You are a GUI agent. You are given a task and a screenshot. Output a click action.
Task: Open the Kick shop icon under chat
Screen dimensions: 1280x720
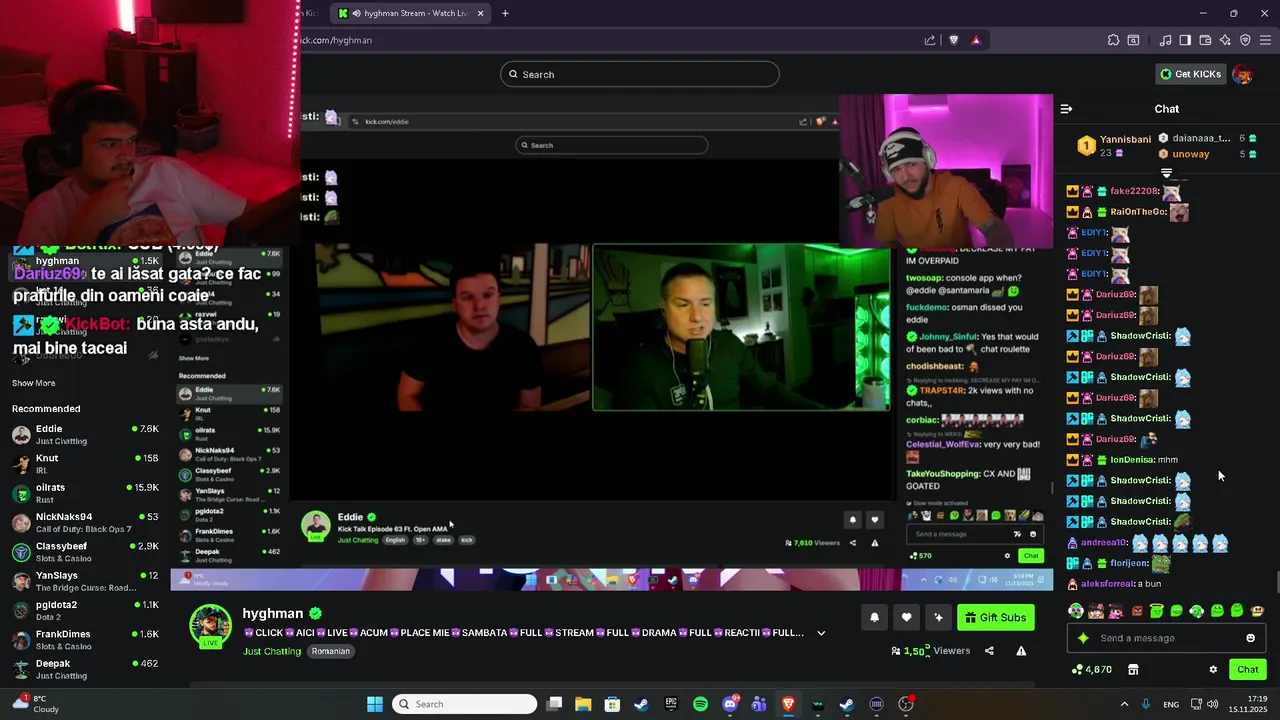pyautogui.click(x=1133, y=670)
